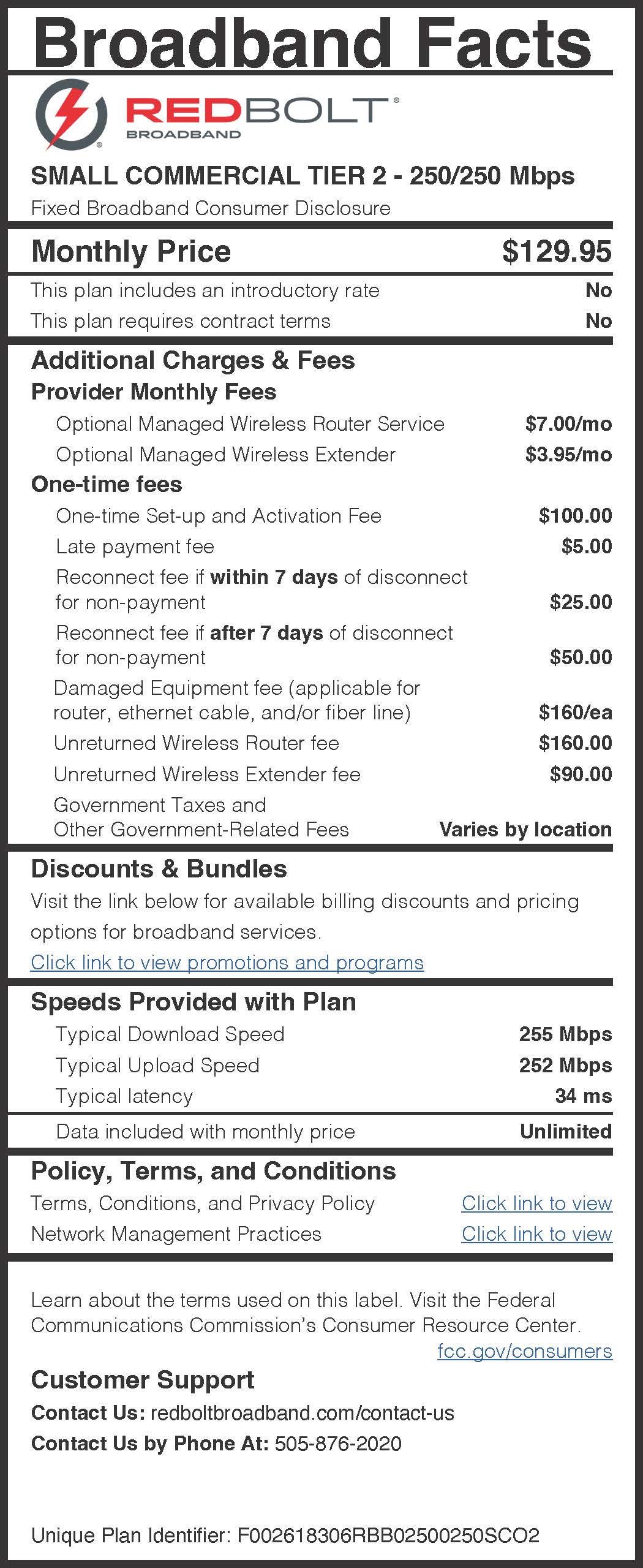643x1568 pixels.
Task: Click the Policy, Terms, and Conditions heading
Action: click(x=213, y=1171)
